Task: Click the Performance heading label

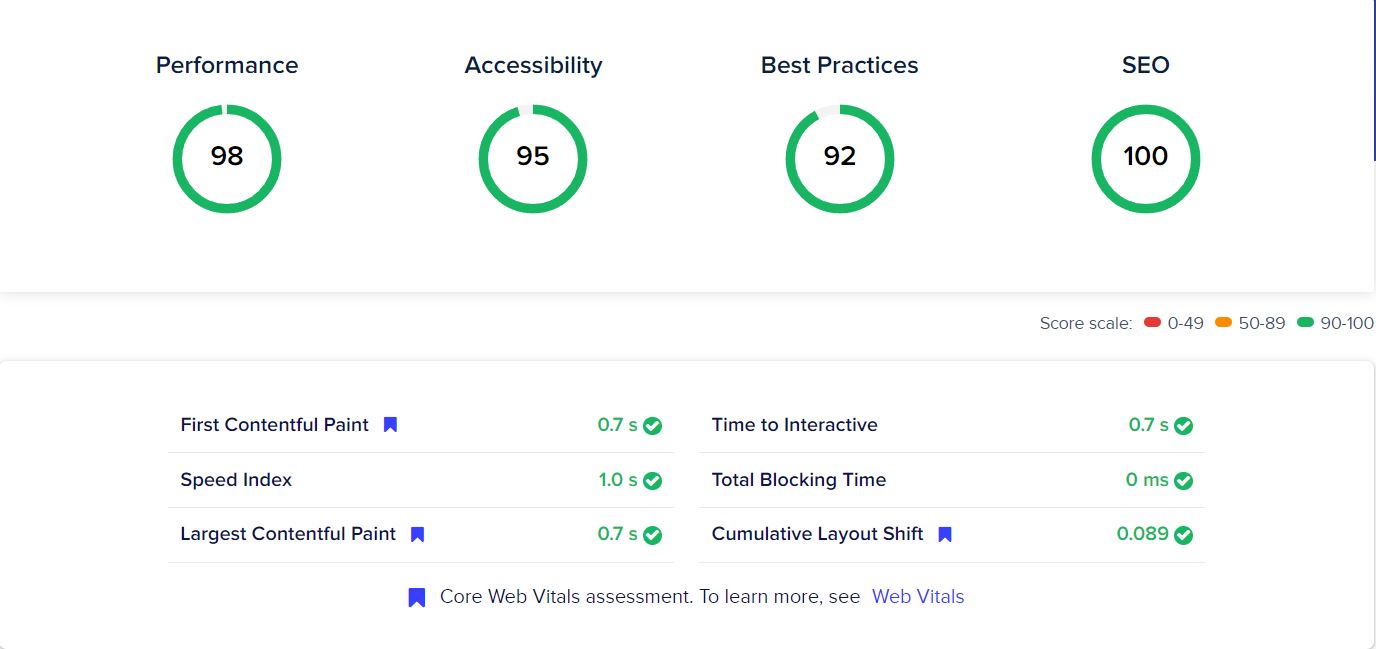Action: pyautogui.click(x=227, y=65)
